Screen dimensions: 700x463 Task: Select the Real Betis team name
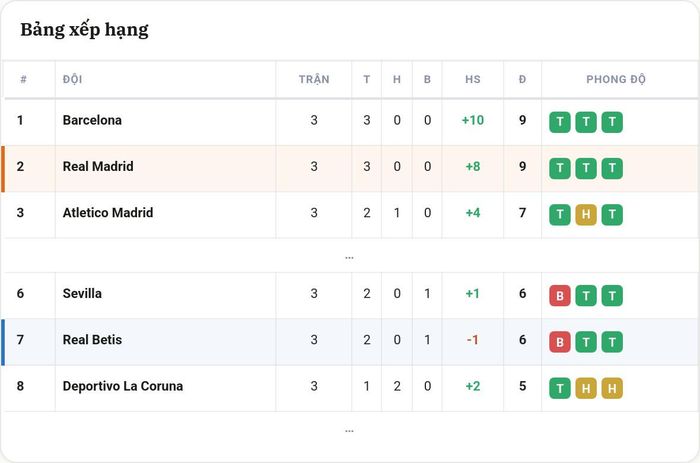(92, 340)
